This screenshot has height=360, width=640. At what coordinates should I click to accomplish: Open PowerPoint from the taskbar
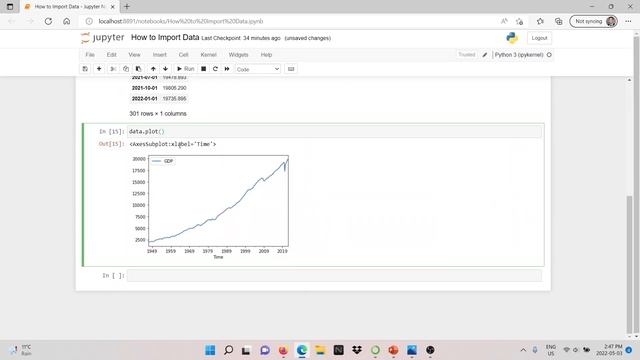(393, 350)
